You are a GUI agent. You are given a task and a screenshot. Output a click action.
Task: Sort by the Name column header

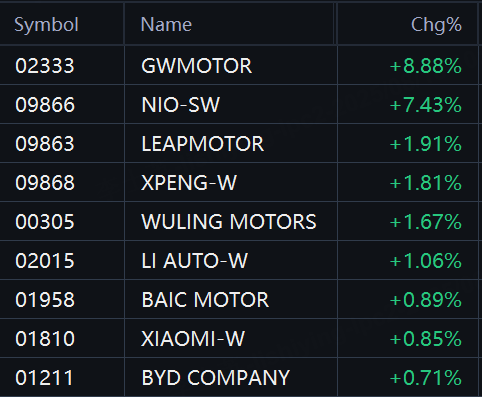tap(166, 25)
